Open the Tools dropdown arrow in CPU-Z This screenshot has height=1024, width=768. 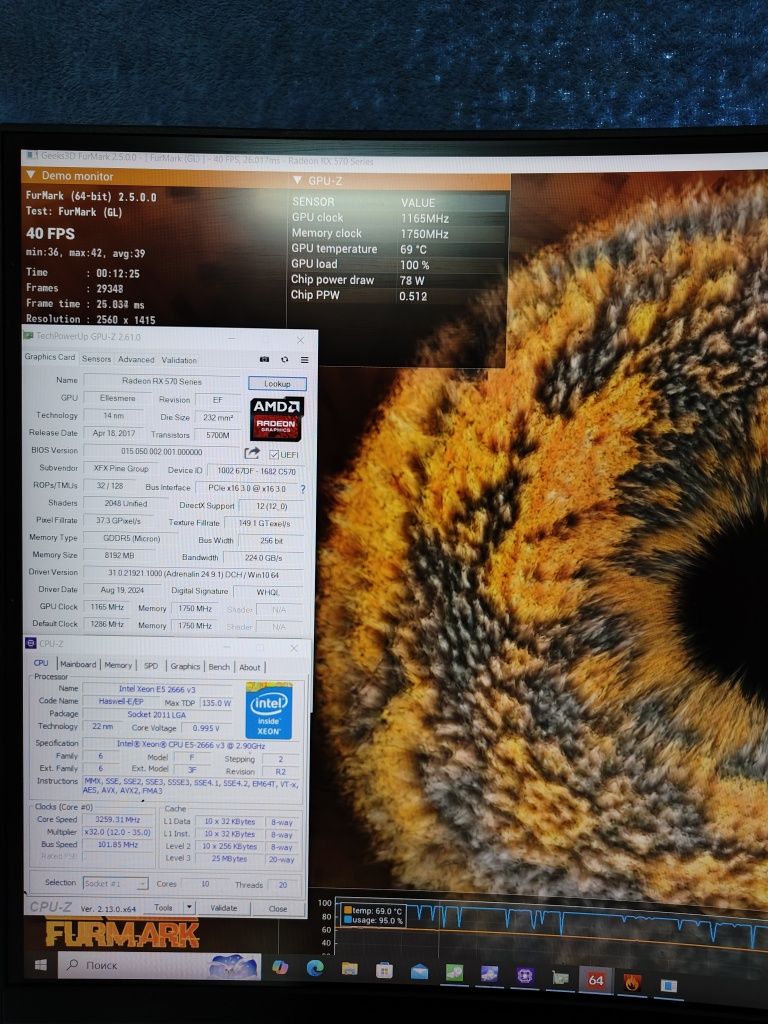[189, 907]
